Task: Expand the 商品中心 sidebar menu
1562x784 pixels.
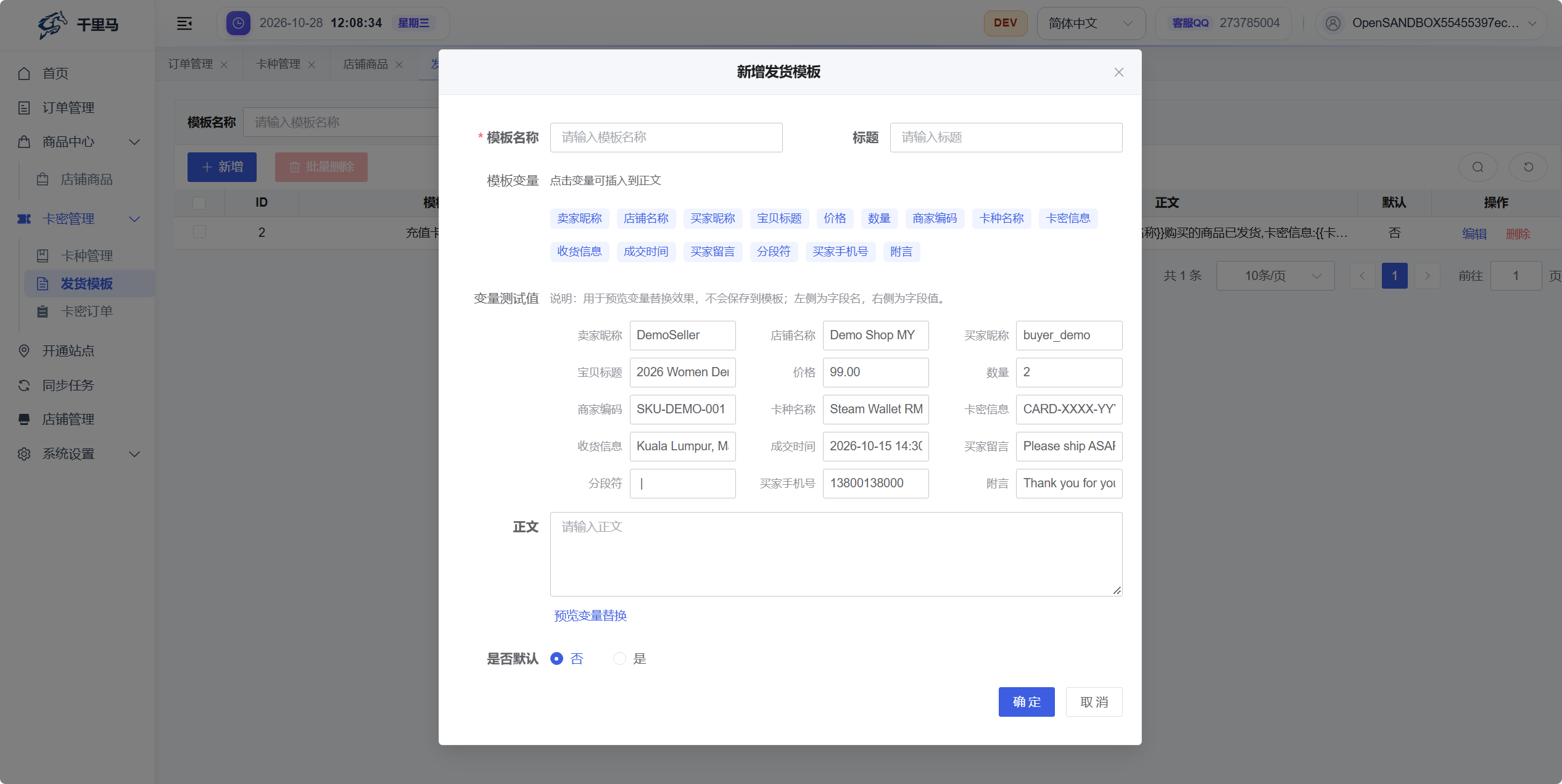Action: coord(78,142)
